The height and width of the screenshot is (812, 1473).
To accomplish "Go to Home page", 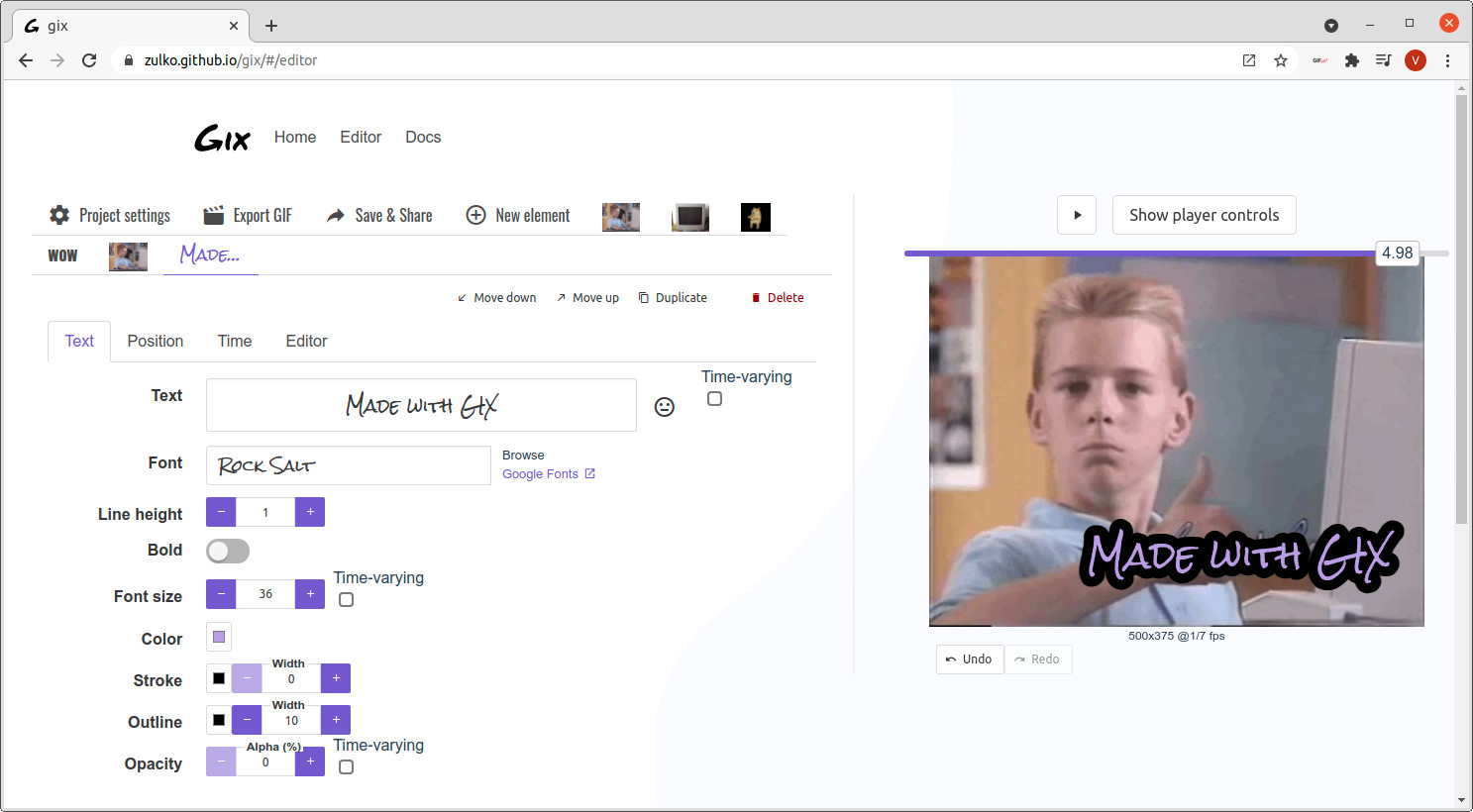I will click(x=295, y=138).
